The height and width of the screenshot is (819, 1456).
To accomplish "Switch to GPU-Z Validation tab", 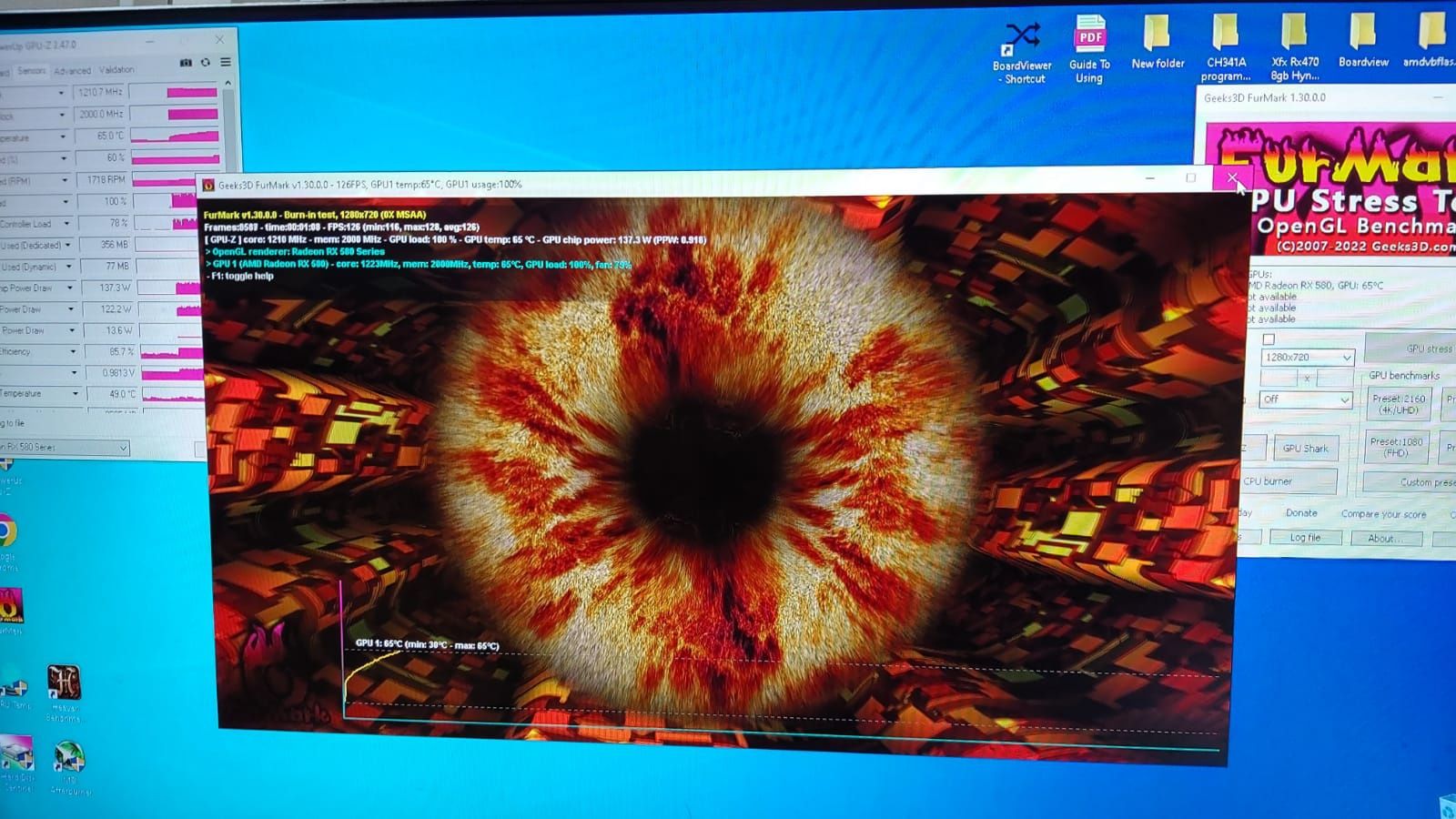I will [x=116, y=70].
